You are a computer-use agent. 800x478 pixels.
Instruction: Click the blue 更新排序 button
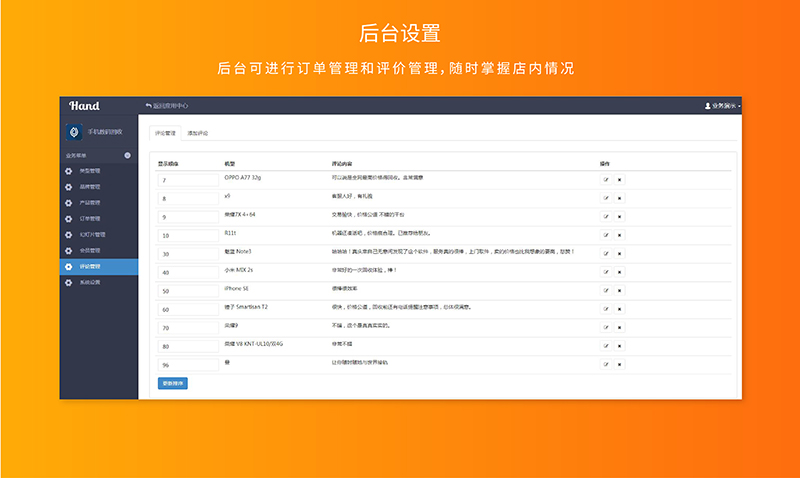click(172, 383)
